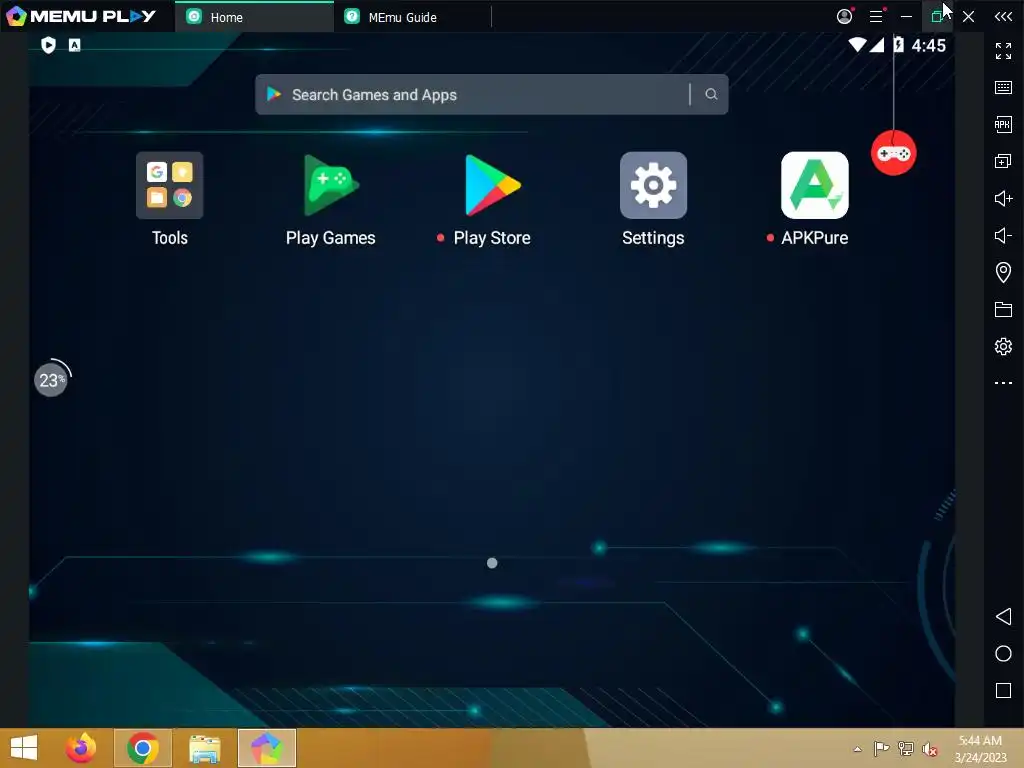Install APK from sidebar icon
The width and height of the screenshot is (1024, 768).
coord(1003,124)
